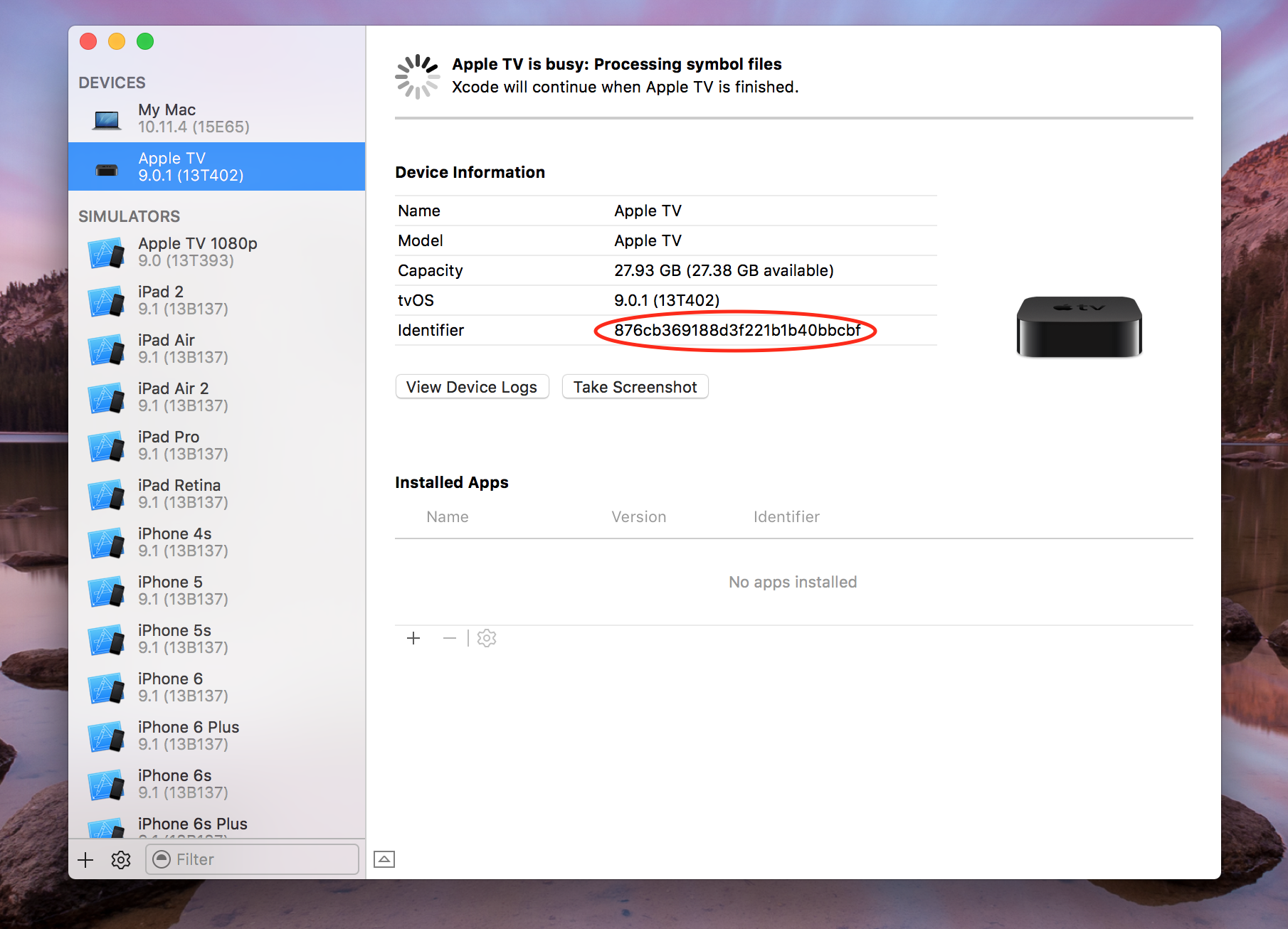Select the iPad Retina simulator
Viewport: 1288px width, 929px height.
217,494
